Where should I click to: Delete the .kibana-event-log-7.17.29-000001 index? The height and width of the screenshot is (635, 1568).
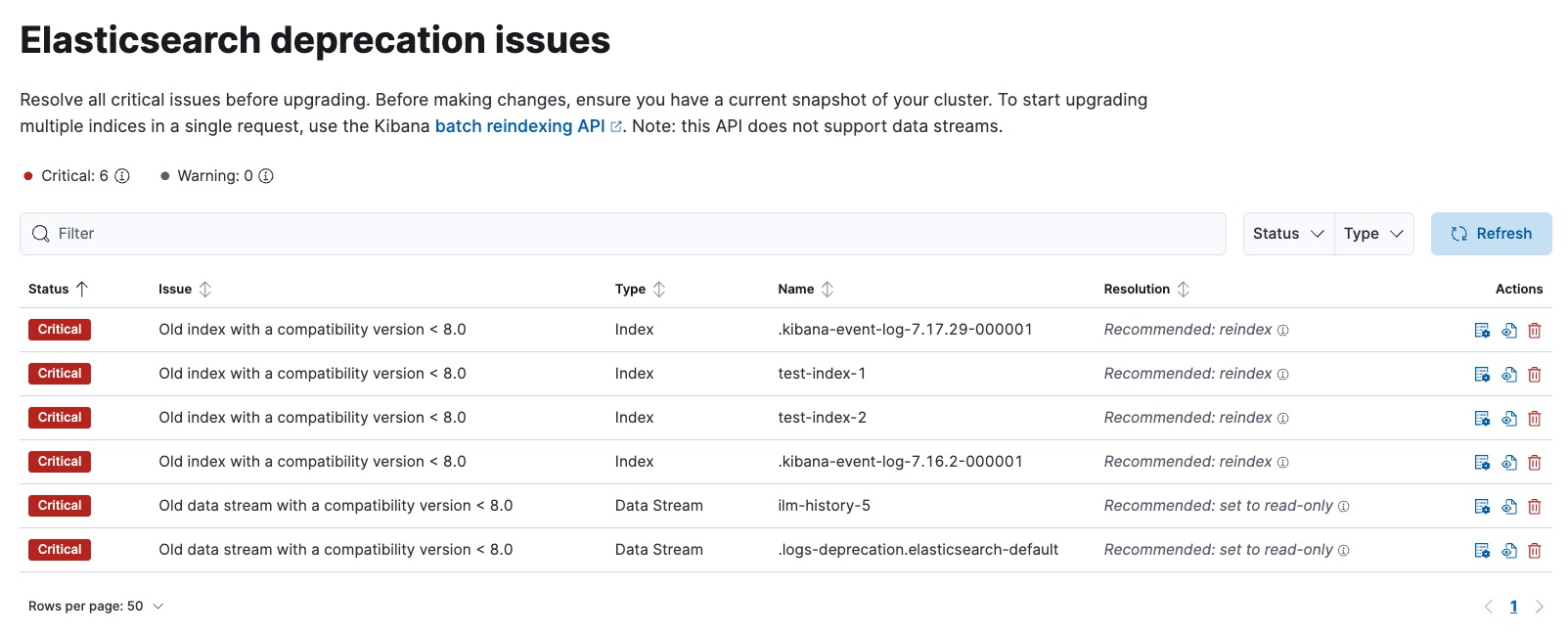(1534, 330)
